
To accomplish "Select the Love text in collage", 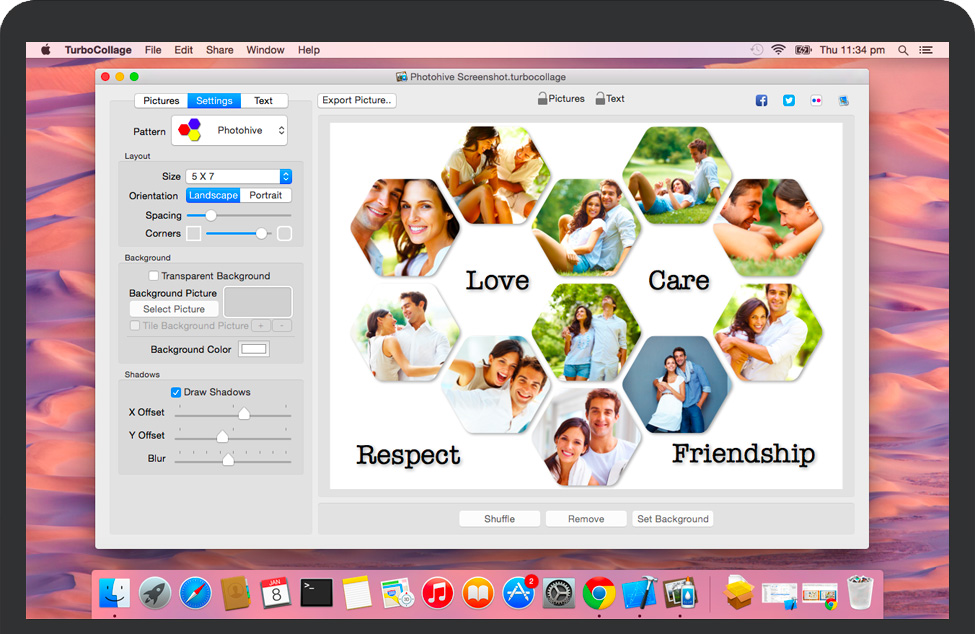I will (x=497, y=281).
